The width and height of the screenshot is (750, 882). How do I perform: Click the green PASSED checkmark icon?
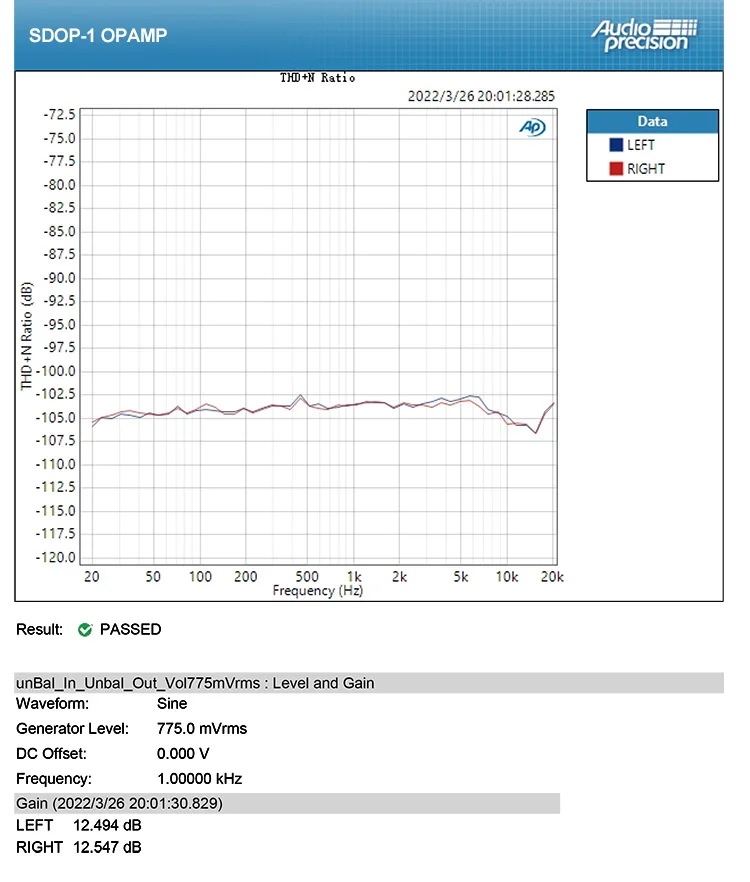[x=85, y=630]
